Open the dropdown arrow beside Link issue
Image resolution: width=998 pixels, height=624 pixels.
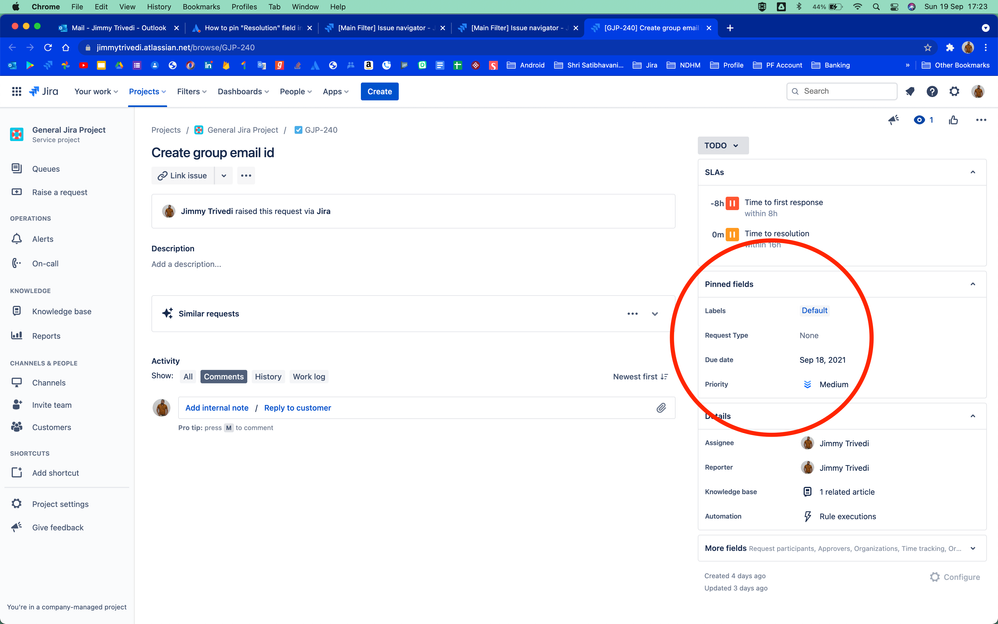tap(223, 176)
